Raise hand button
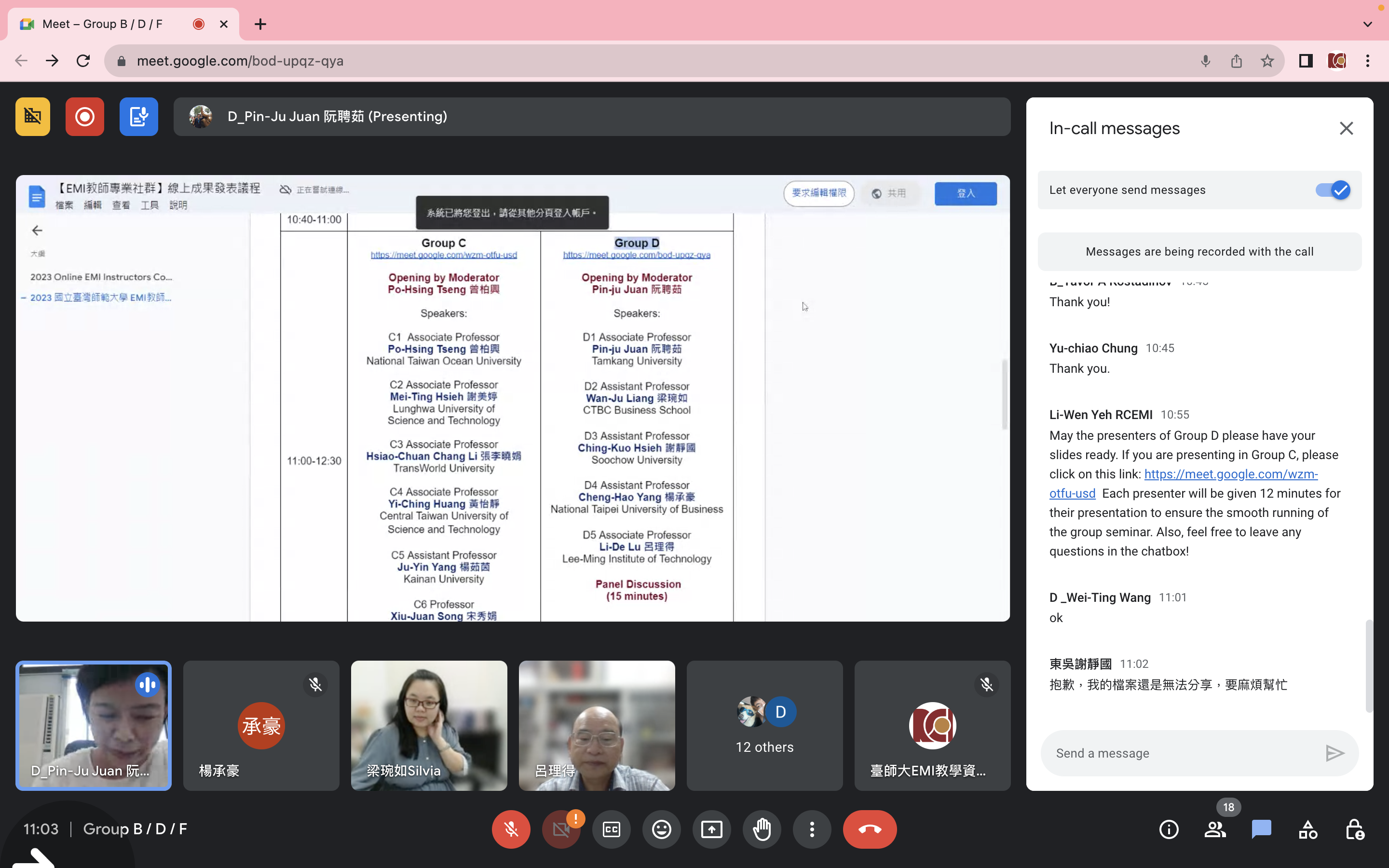 762,829
